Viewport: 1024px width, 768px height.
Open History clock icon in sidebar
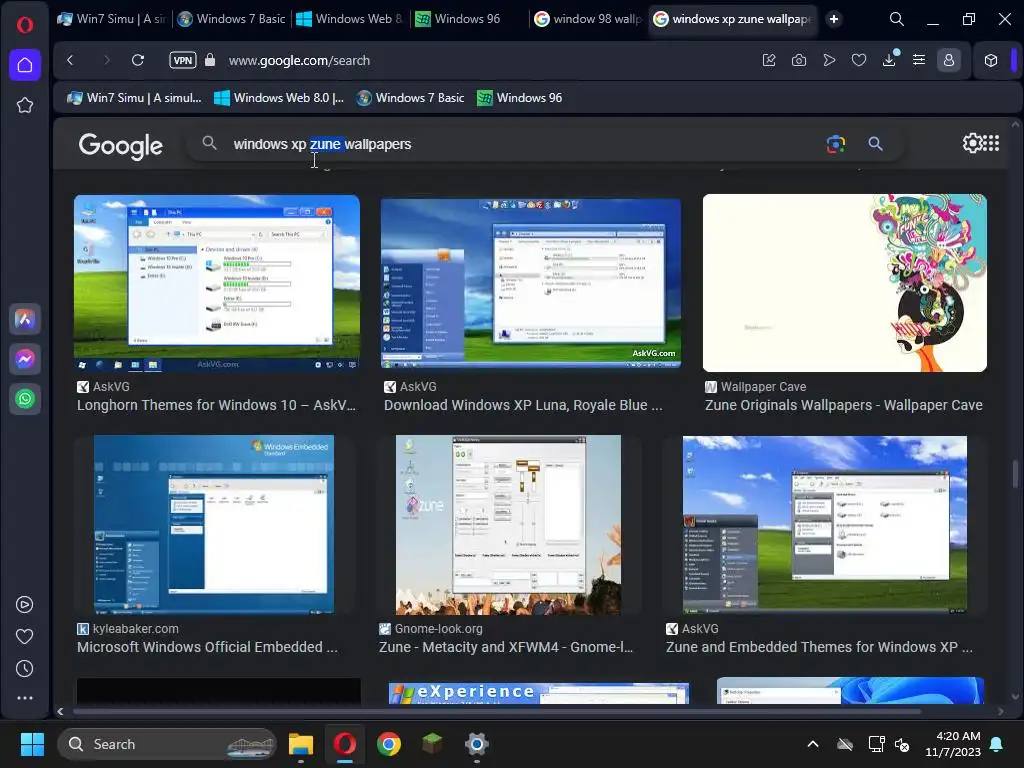click(24, 669)
